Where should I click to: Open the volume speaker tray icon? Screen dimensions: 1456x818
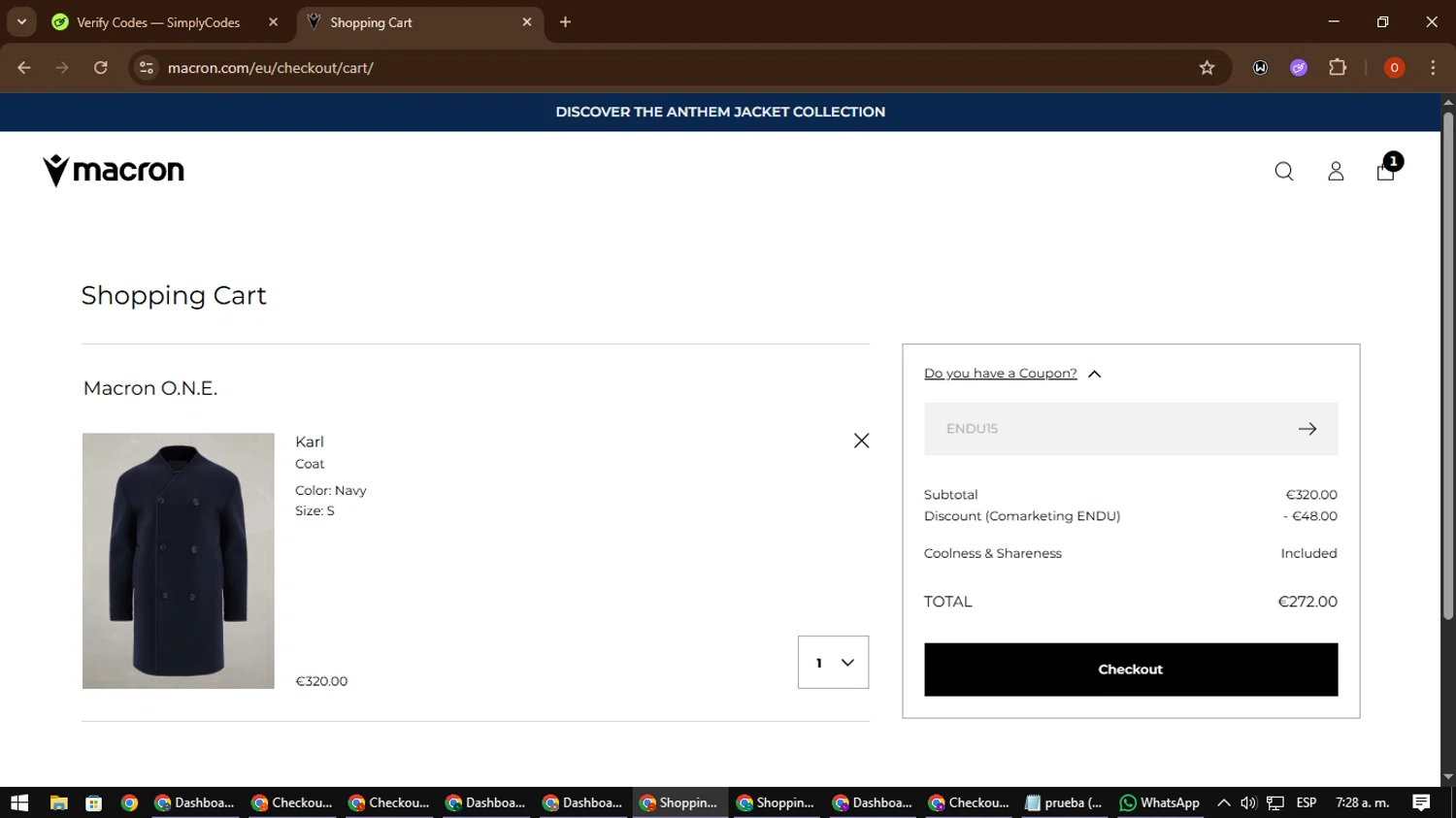[1249, 803]
